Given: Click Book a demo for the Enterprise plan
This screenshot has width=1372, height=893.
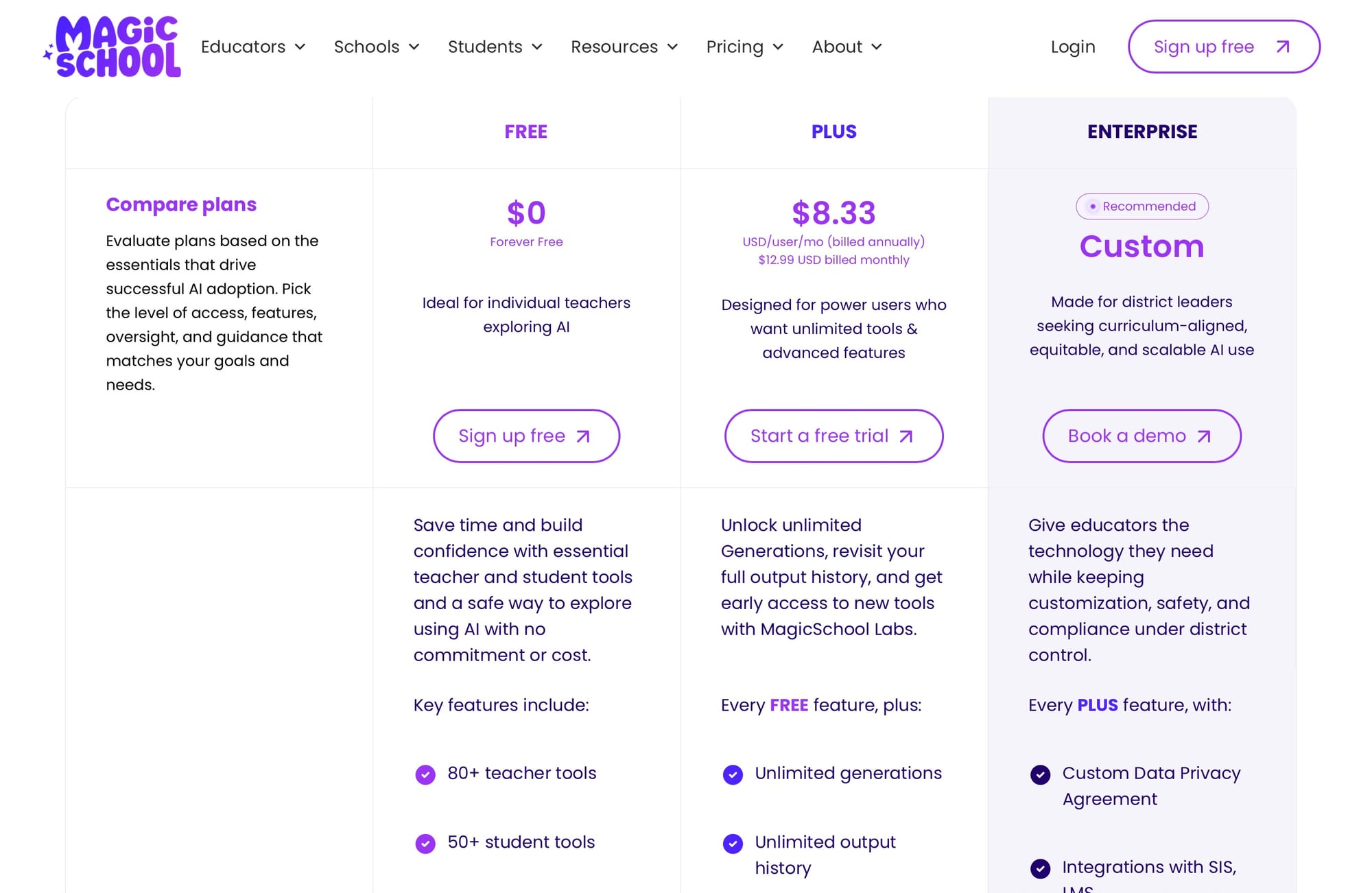Looking at the screenshot, I should [1141, 436].
